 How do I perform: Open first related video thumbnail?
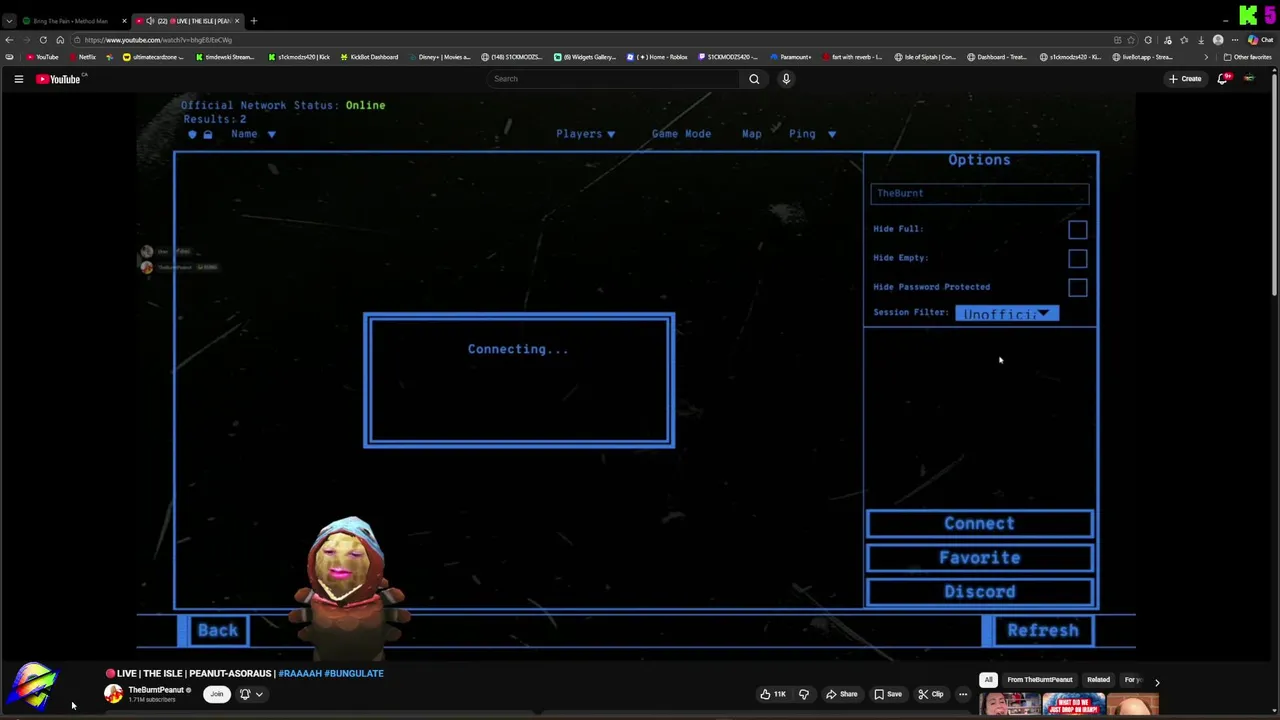pyautogui.click(x=1010, y=705)
